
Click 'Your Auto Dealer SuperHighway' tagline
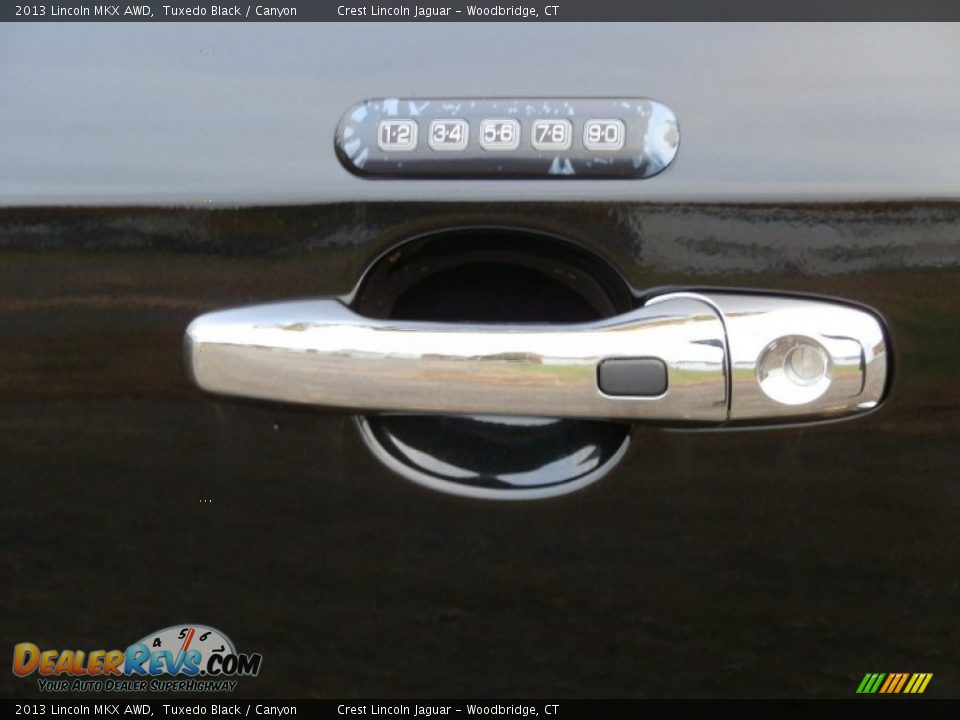click(137, 685)
